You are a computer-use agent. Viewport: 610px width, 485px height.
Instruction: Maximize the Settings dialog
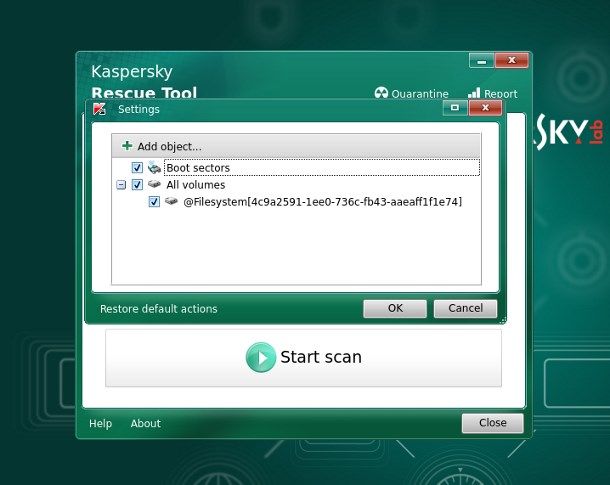click(x=455, y=108)
